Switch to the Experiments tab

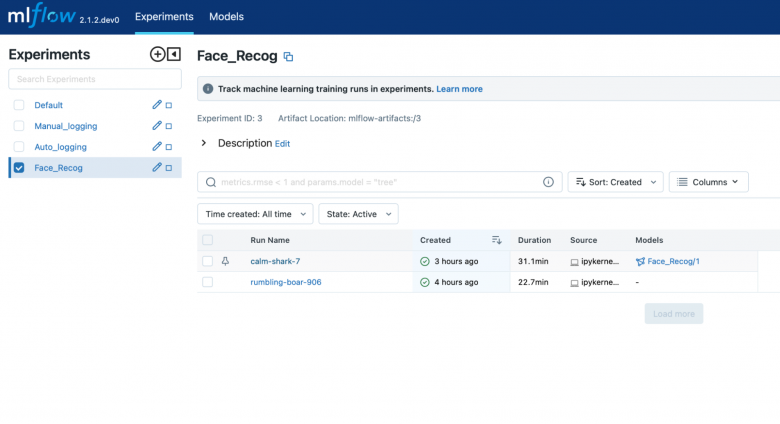[164, 16]
